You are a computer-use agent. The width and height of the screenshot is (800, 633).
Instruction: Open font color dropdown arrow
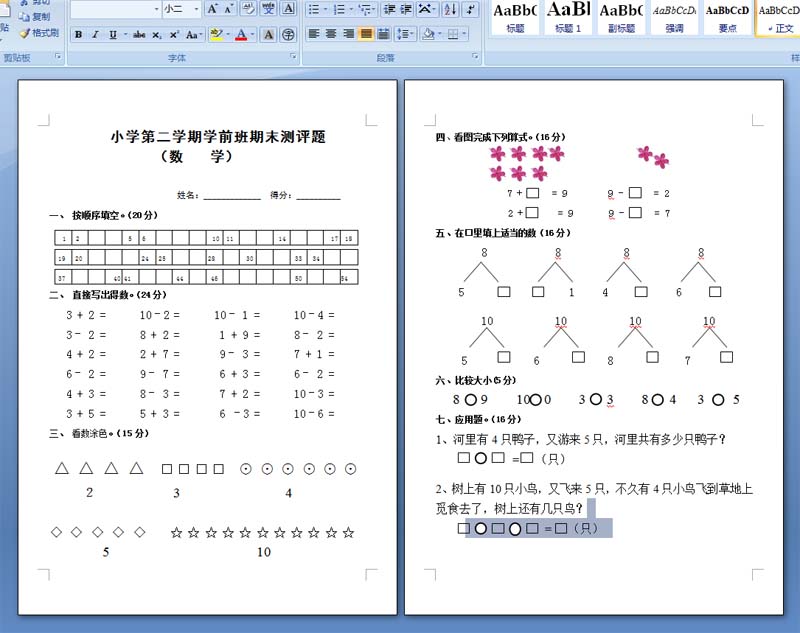coord(253,35)
